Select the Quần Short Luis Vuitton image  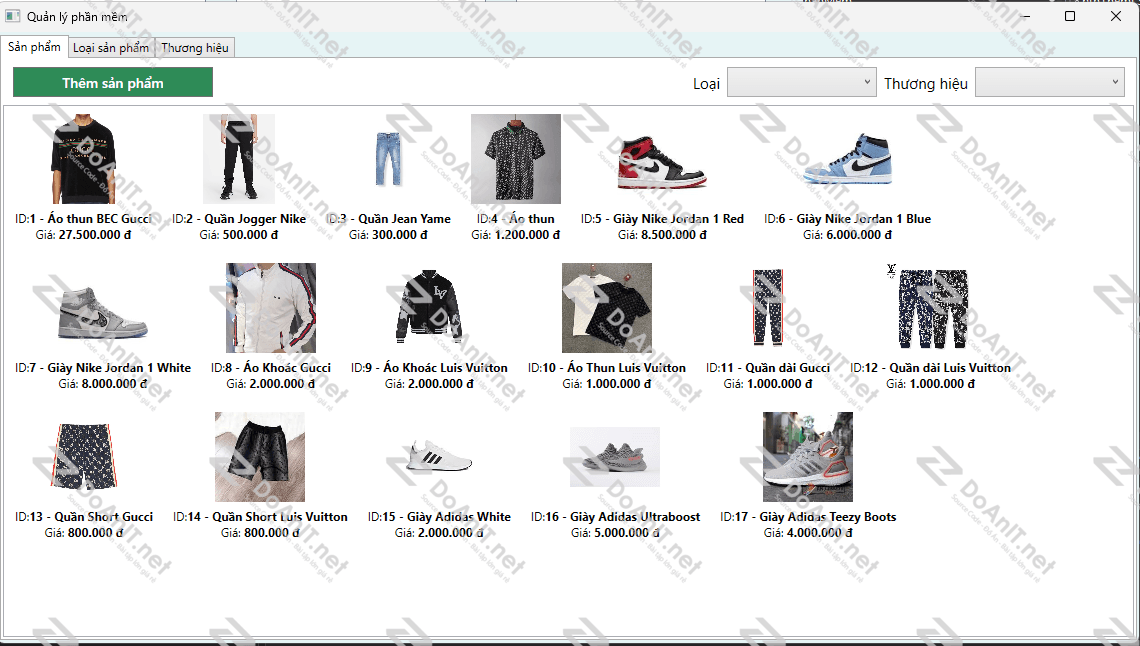[x=260, y=456]
